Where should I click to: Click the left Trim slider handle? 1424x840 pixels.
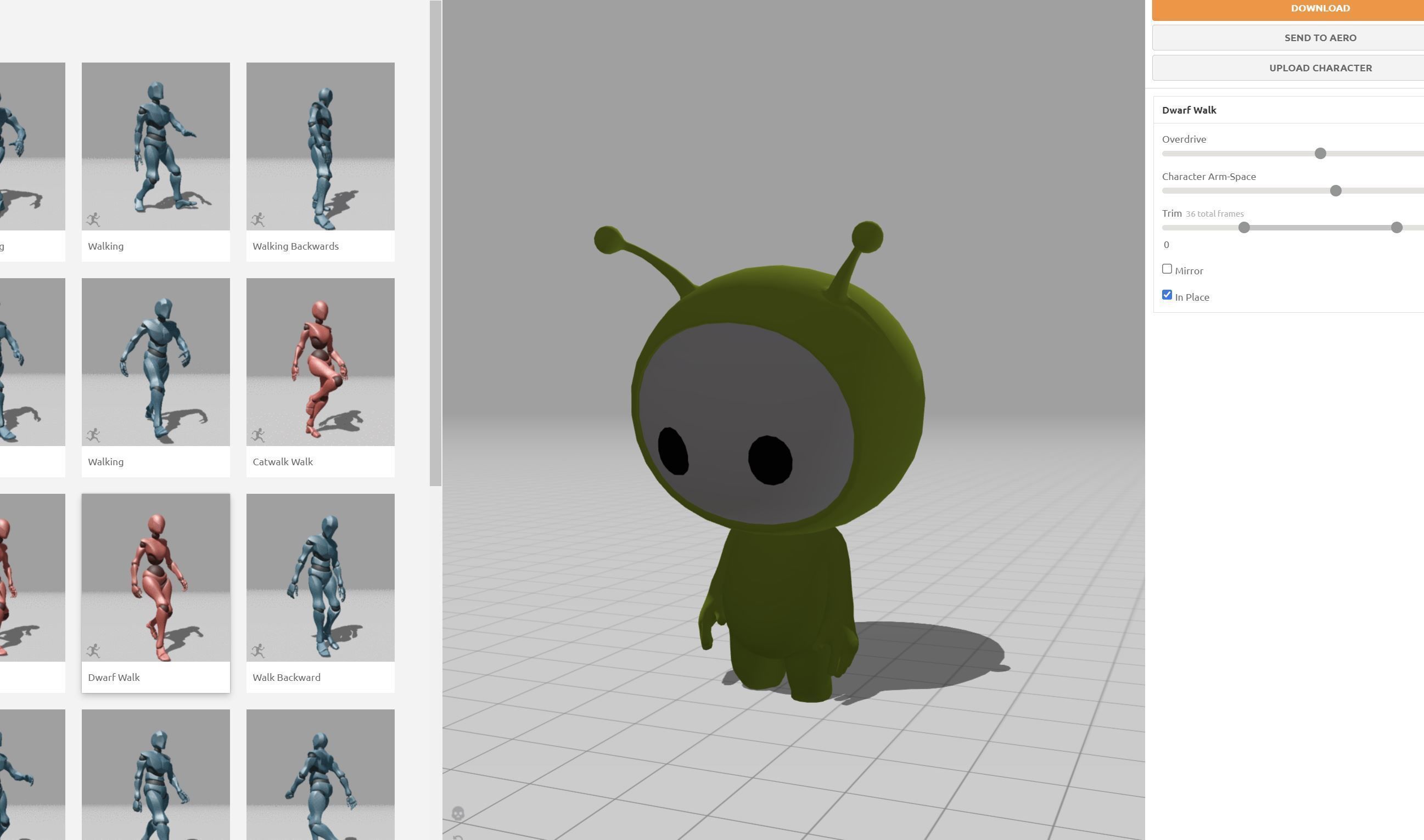1244,228
